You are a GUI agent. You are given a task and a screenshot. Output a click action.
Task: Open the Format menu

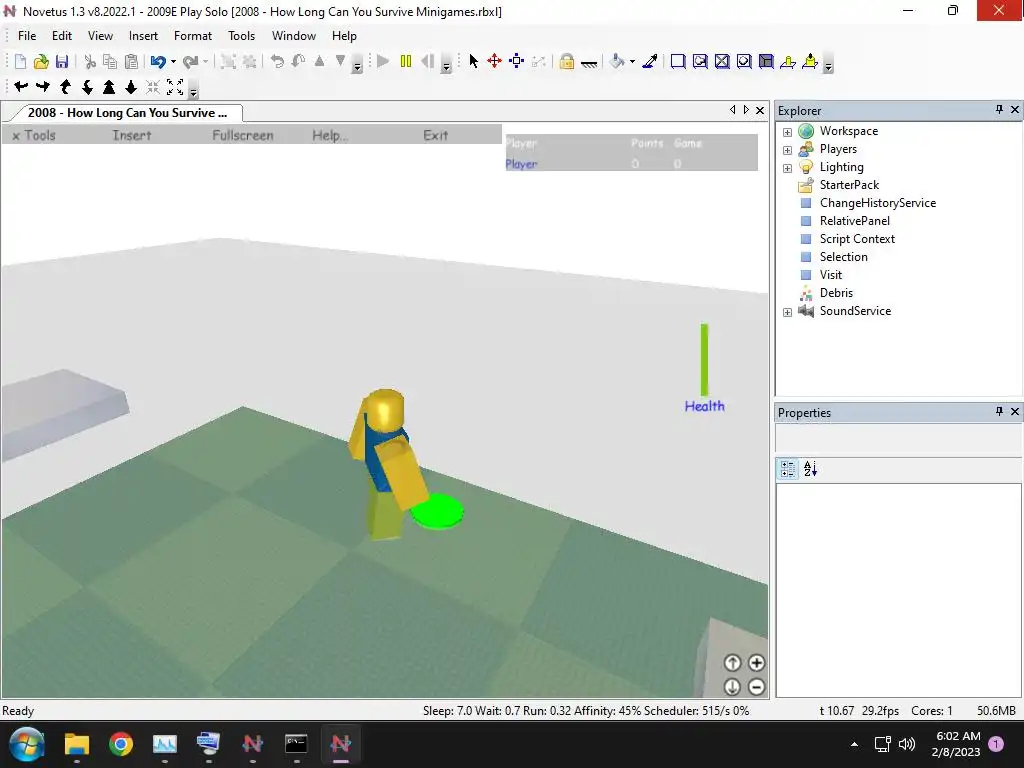coord(193,36)
